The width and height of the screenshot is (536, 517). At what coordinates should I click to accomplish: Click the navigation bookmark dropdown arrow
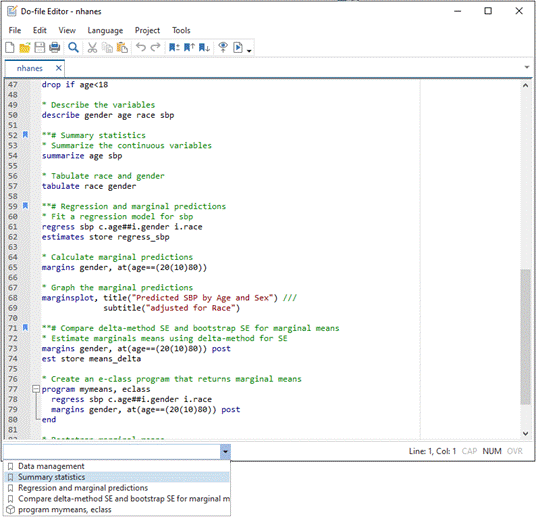(225, 451)
